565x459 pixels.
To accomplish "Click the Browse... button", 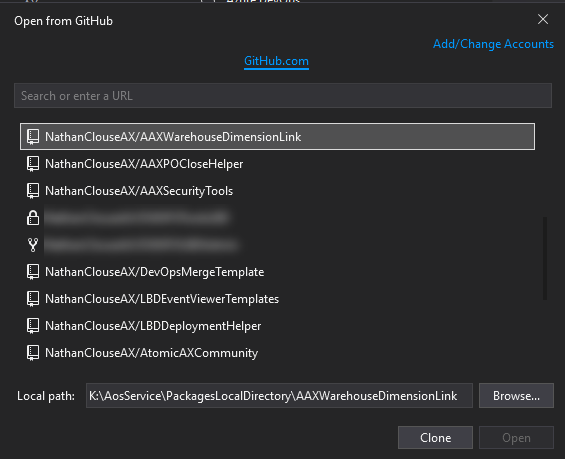I will coord(516,396).
